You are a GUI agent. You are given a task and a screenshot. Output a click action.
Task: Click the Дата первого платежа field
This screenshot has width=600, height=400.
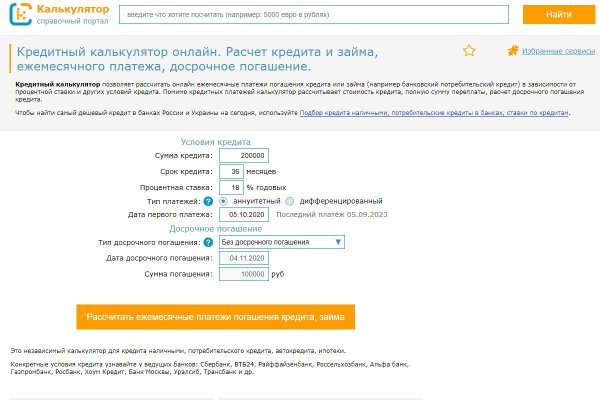pyautogui.click(x=244, y=214)
